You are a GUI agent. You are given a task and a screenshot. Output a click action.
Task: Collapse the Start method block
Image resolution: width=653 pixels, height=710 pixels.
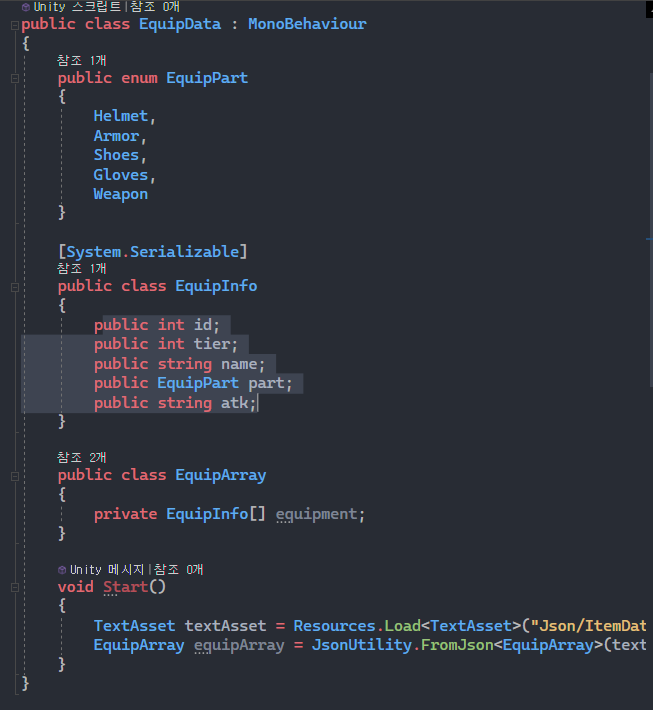coord(14,588)
